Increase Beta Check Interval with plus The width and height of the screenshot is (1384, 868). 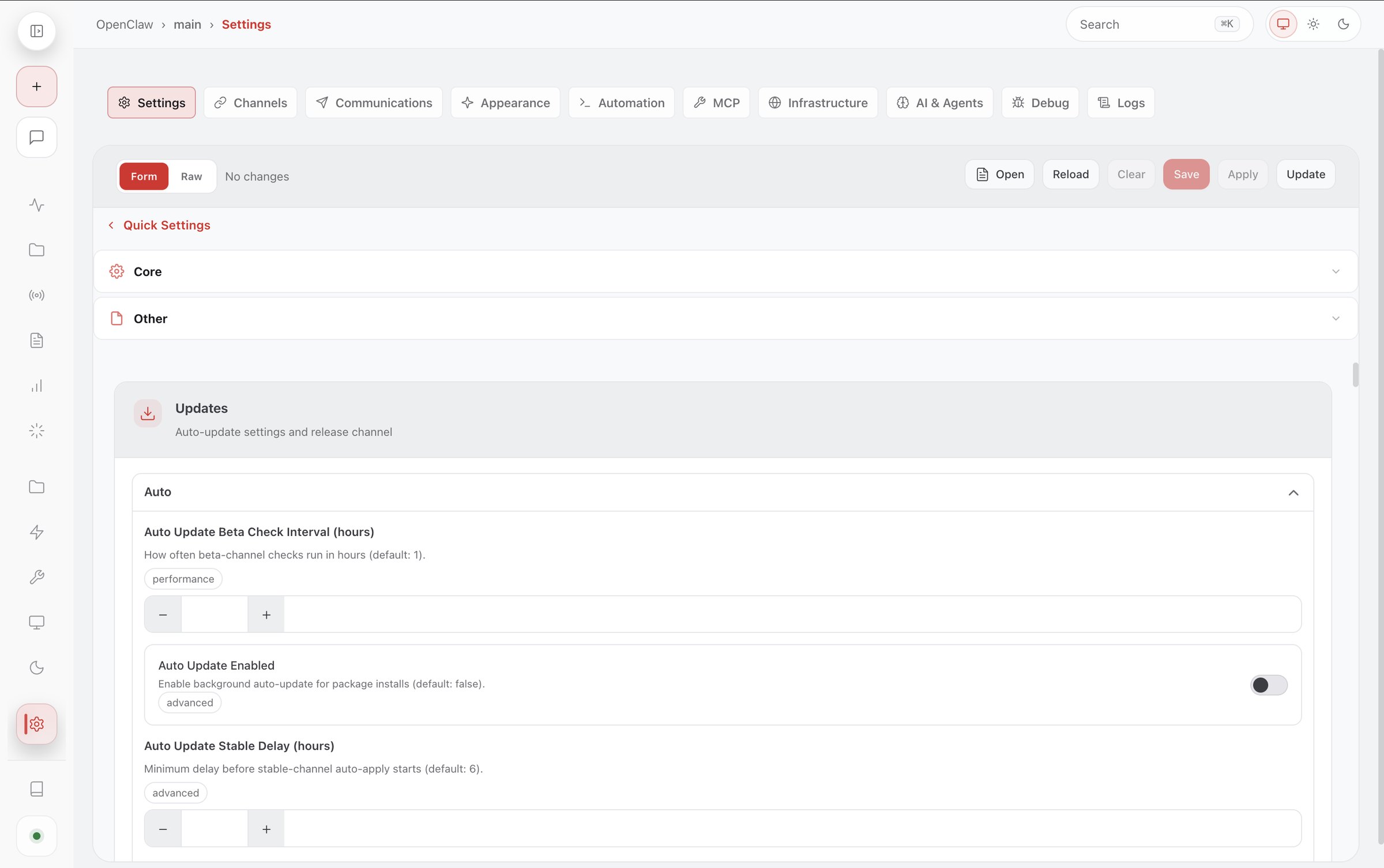click(x=266, y=614)
